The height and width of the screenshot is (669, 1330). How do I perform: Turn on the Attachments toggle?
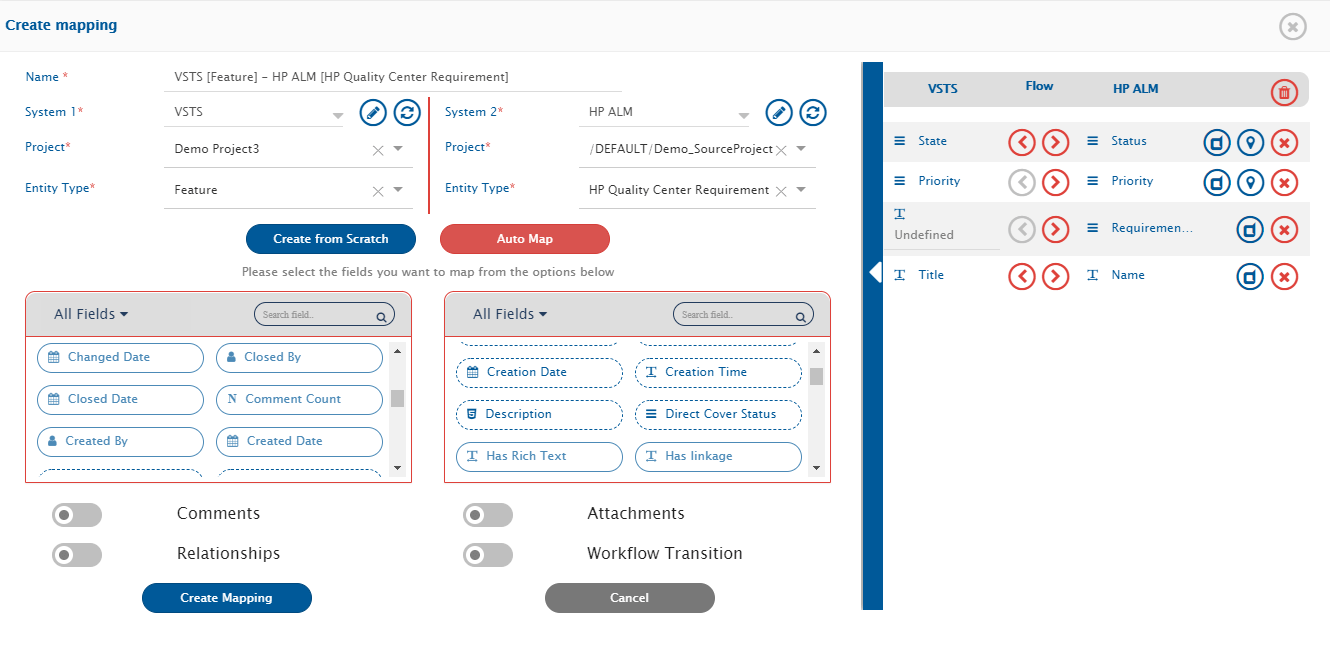click(x=488, y=515)
